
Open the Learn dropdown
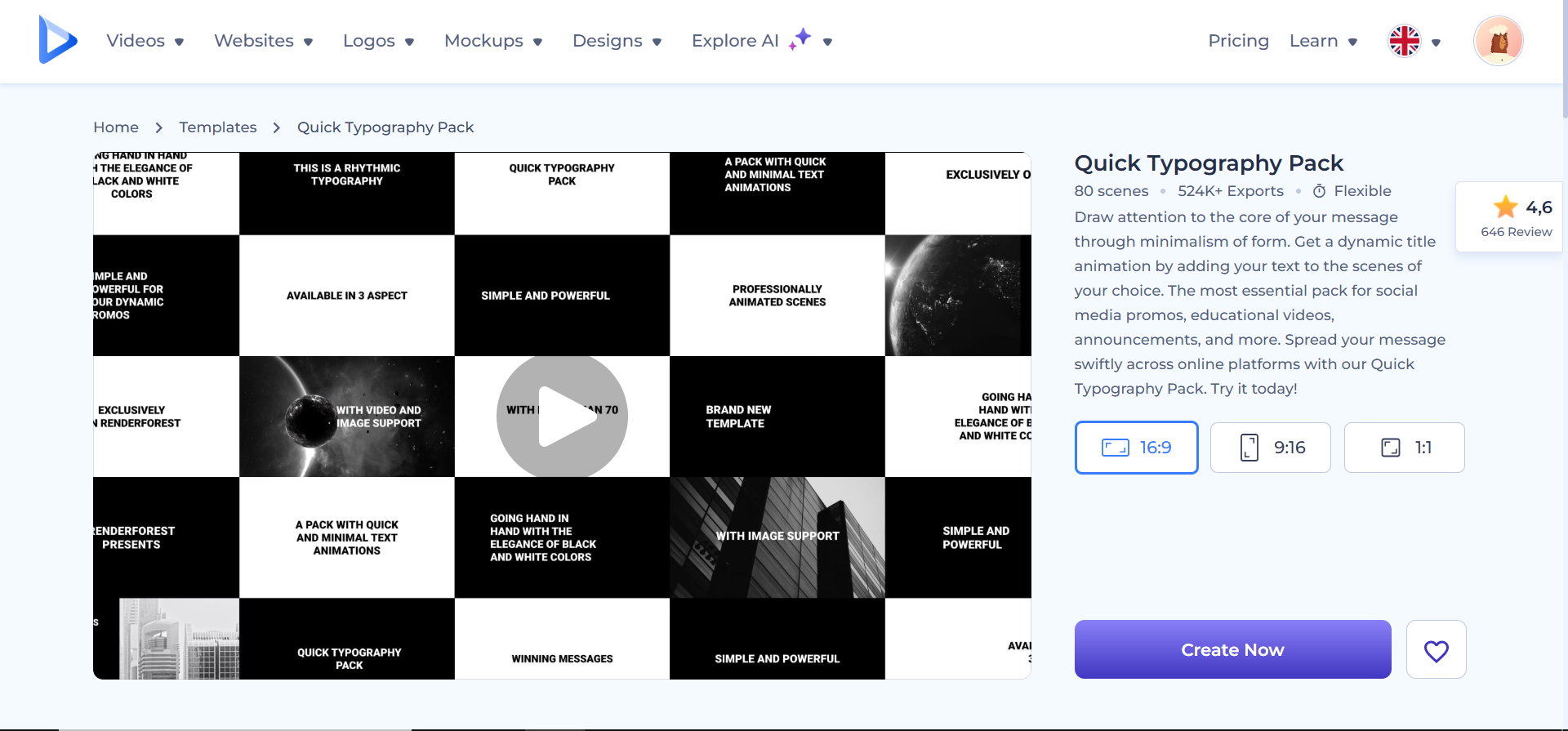[1323, 41]
